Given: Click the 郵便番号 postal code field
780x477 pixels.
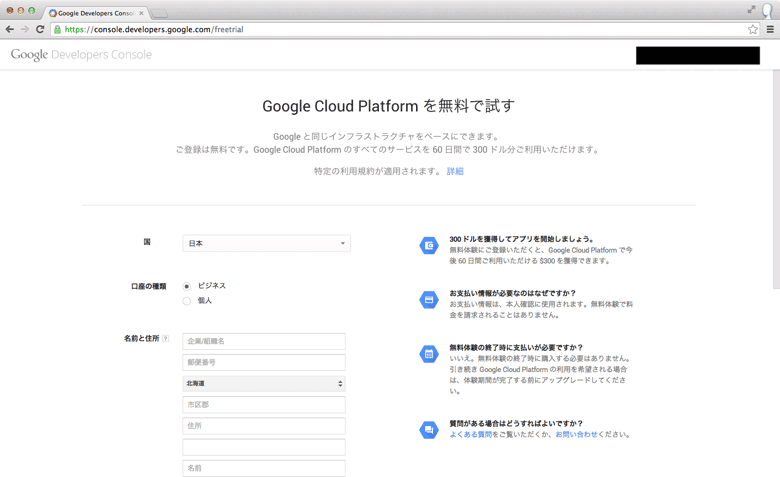Looking at the screenshot, I should (x=264, y=362).
